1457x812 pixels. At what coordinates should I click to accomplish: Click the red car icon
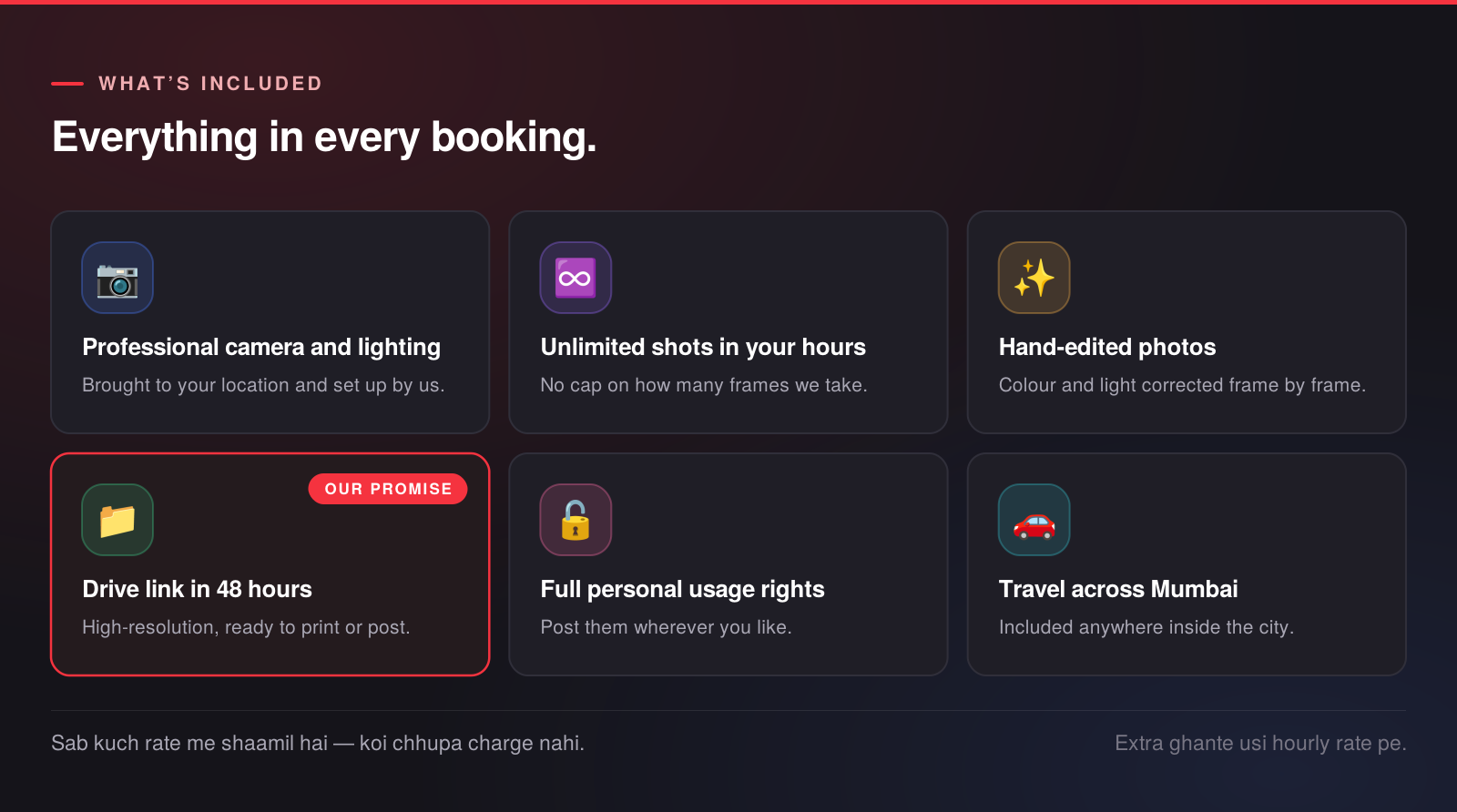coord(1034,520)
